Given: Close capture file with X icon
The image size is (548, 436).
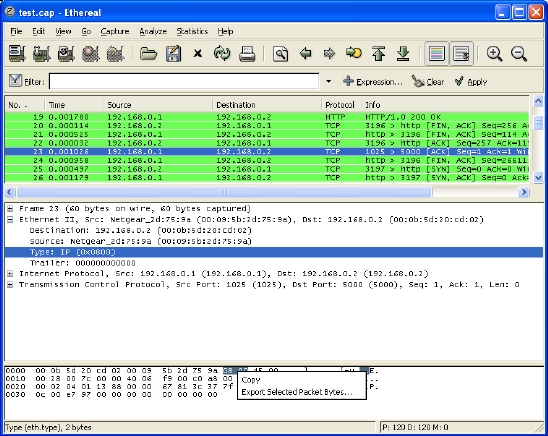Looking at the screenshot, I should (x=197, y=53).
